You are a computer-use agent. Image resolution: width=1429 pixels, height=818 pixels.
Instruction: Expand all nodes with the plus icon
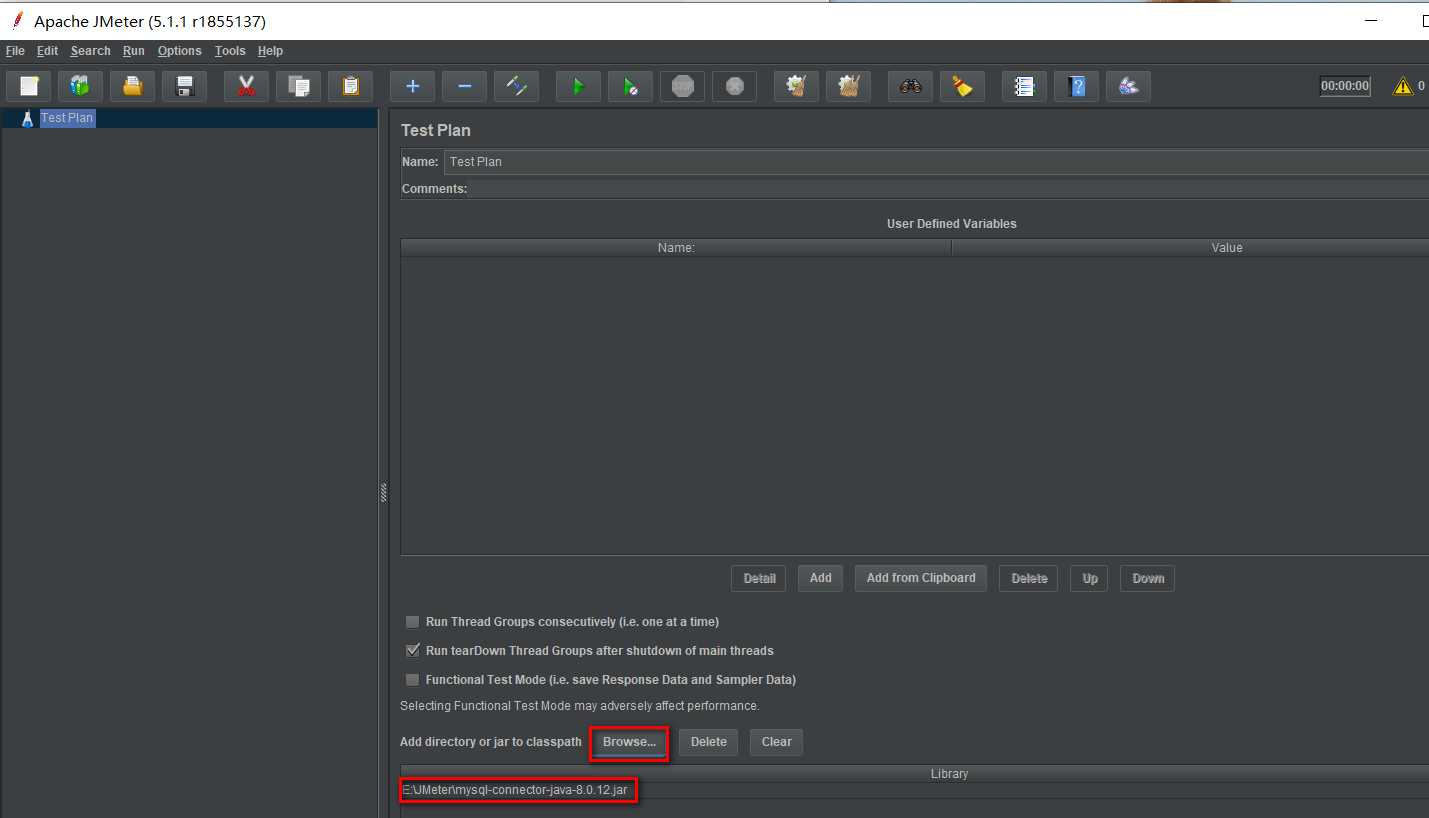[x=412, y=86]
